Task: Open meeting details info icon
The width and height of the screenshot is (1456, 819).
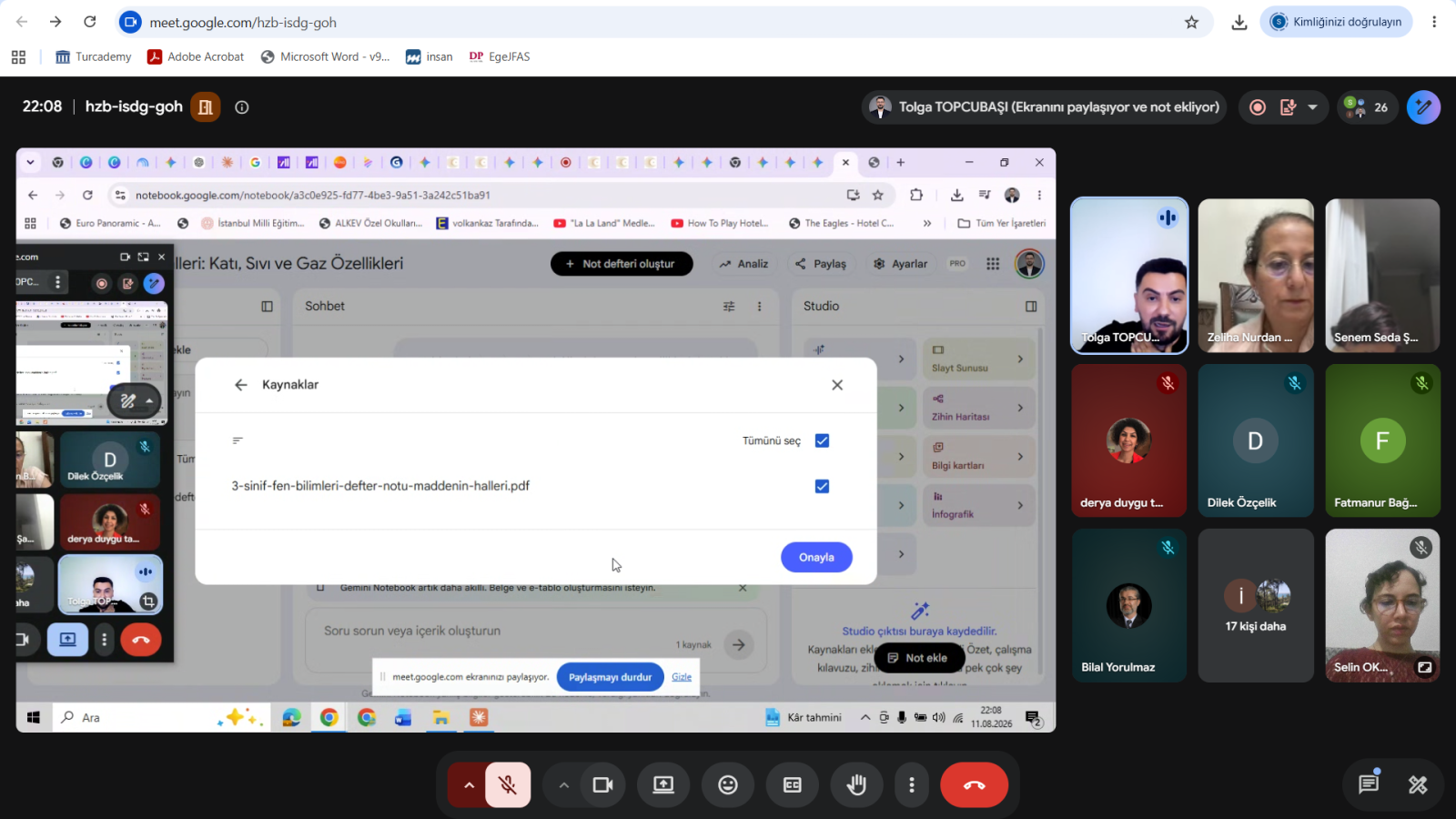Action: pyautogui.click(x=242, y=107)
